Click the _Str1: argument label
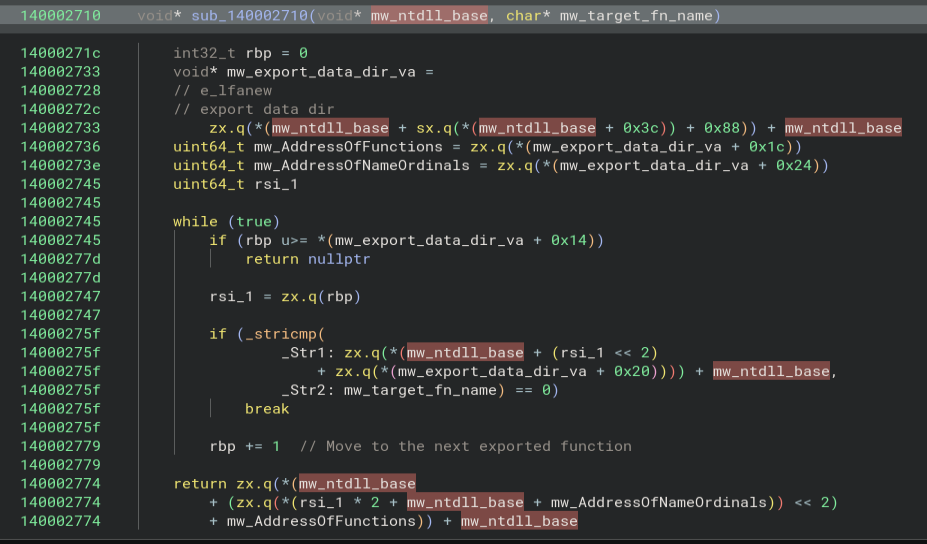Screen dimensions: 927x544 307,353
